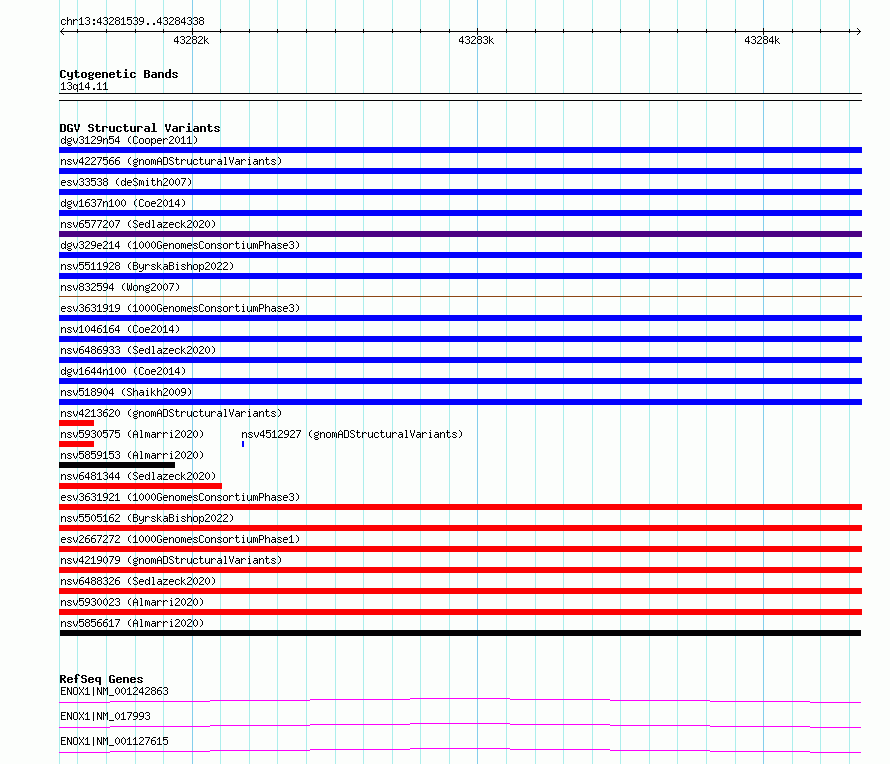
Task: Select the nsv518904 (Shaikh2009) label
Action: [126, 392]
